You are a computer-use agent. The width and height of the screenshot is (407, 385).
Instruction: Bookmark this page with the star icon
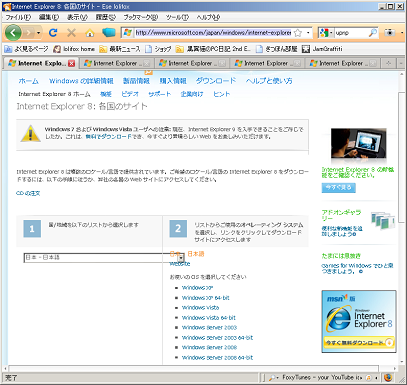[x=298, y=33]
